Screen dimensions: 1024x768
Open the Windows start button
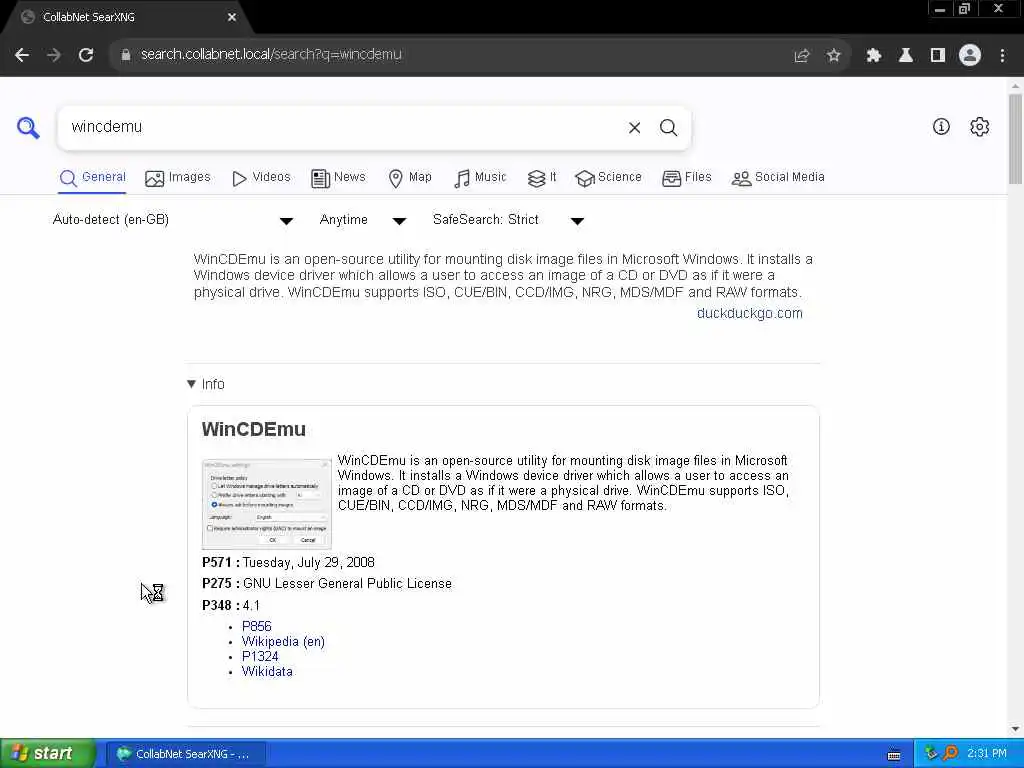pyautogui.click(x=48, y=754)
